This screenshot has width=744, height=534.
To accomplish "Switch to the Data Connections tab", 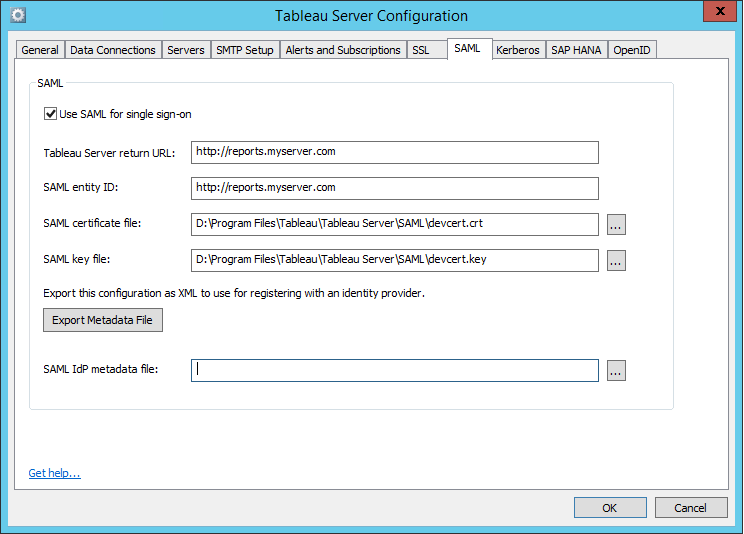I will point(112,50).
